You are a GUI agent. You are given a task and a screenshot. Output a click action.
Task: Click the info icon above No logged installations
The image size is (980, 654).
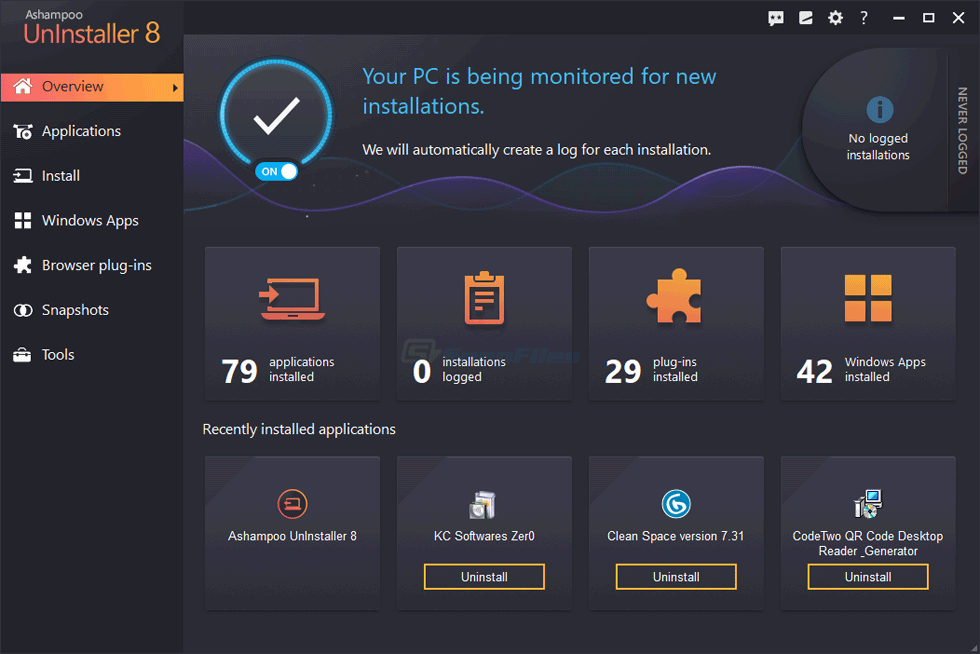tap(878, 109)
